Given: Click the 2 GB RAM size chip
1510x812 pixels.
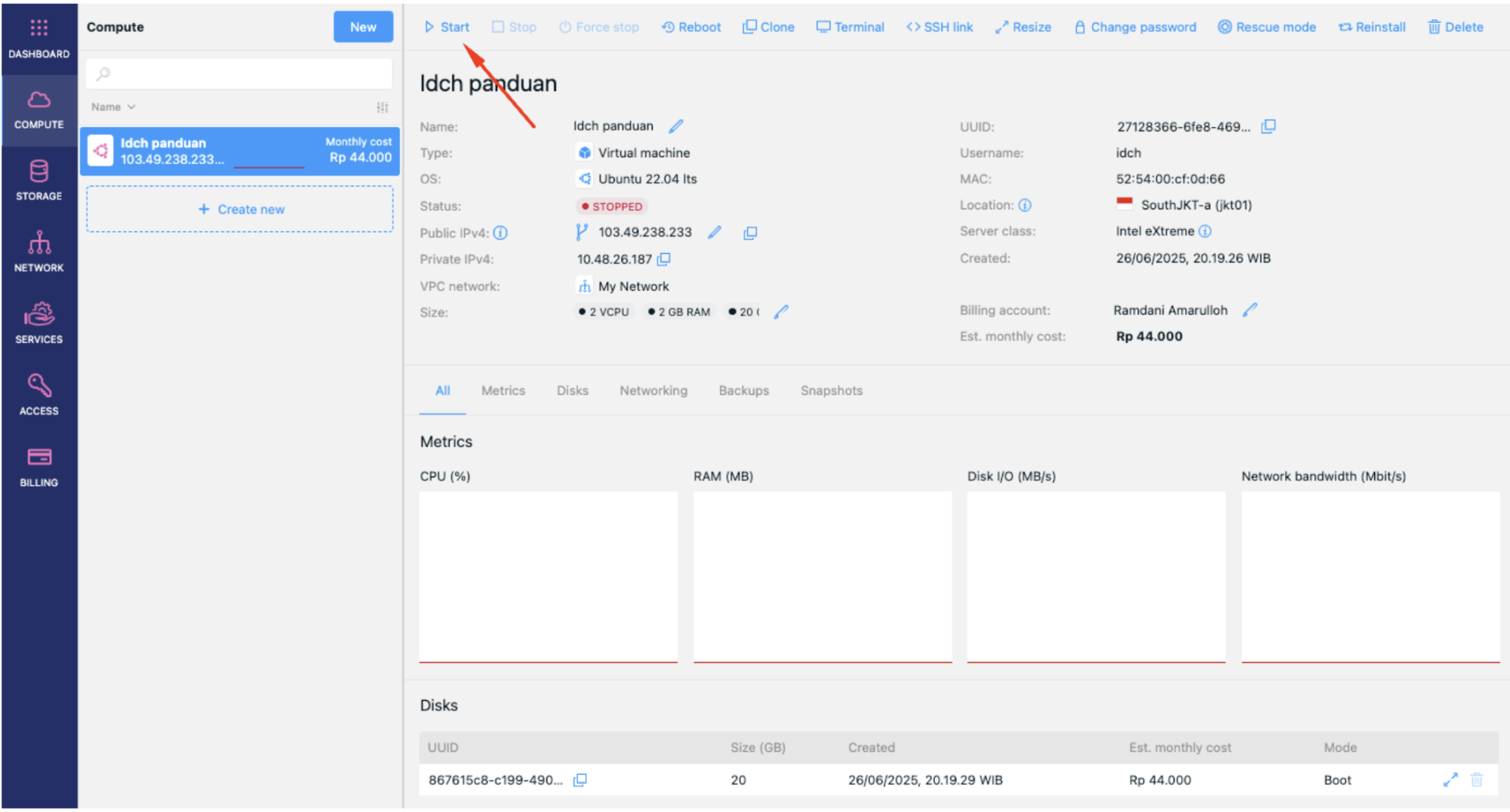Looking at the screenshot, I should click(x=679, y=312).
